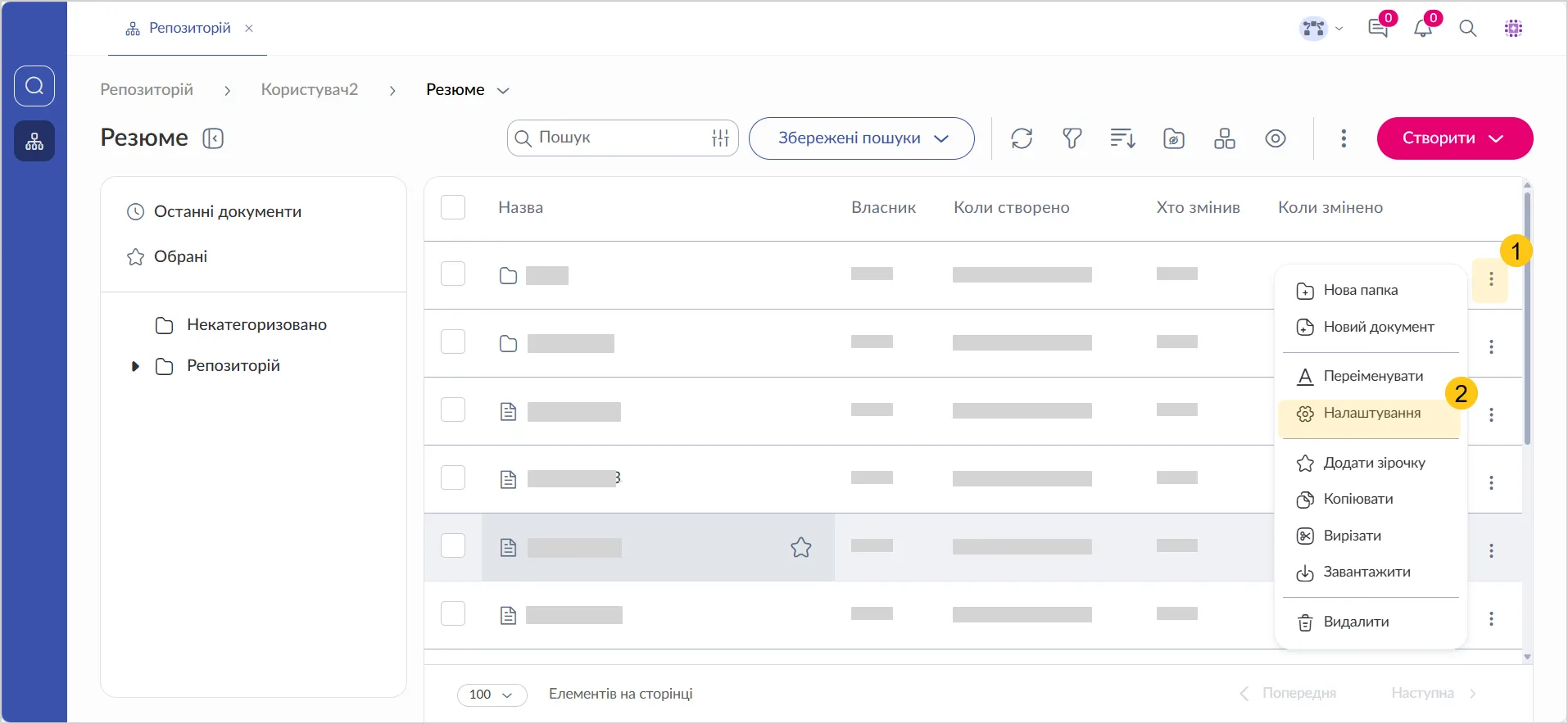Viewport: 1568px width, 724px height.
Task: Check the first folder row checkbox
Action: (x=453, y=274)
